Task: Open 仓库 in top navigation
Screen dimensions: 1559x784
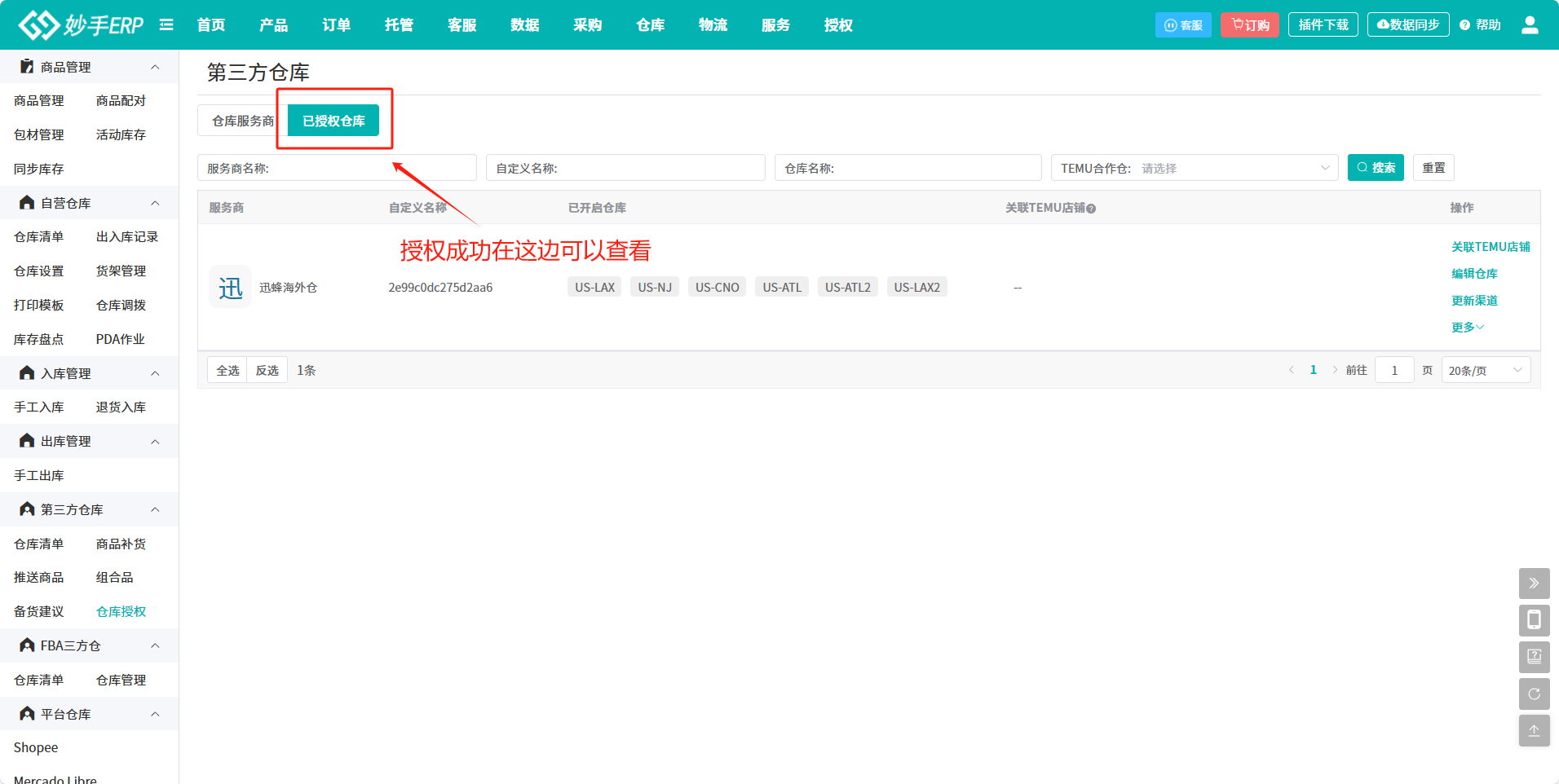Action: [x=651, y=24]
